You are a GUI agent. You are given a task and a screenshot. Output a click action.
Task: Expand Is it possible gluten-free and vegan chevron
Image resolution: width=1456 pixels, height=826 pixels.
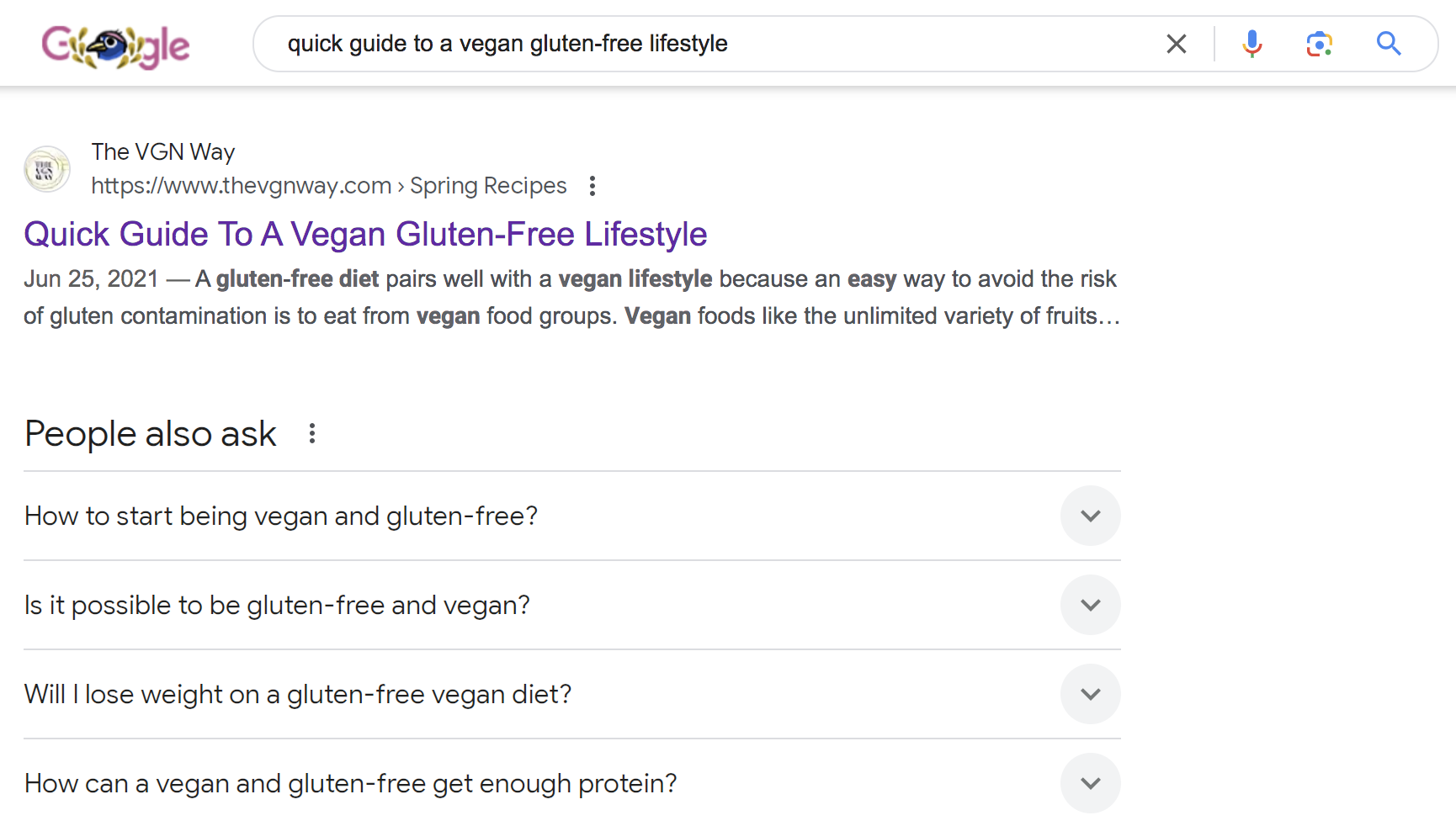pyautogui.click(x=1091, y=605)
